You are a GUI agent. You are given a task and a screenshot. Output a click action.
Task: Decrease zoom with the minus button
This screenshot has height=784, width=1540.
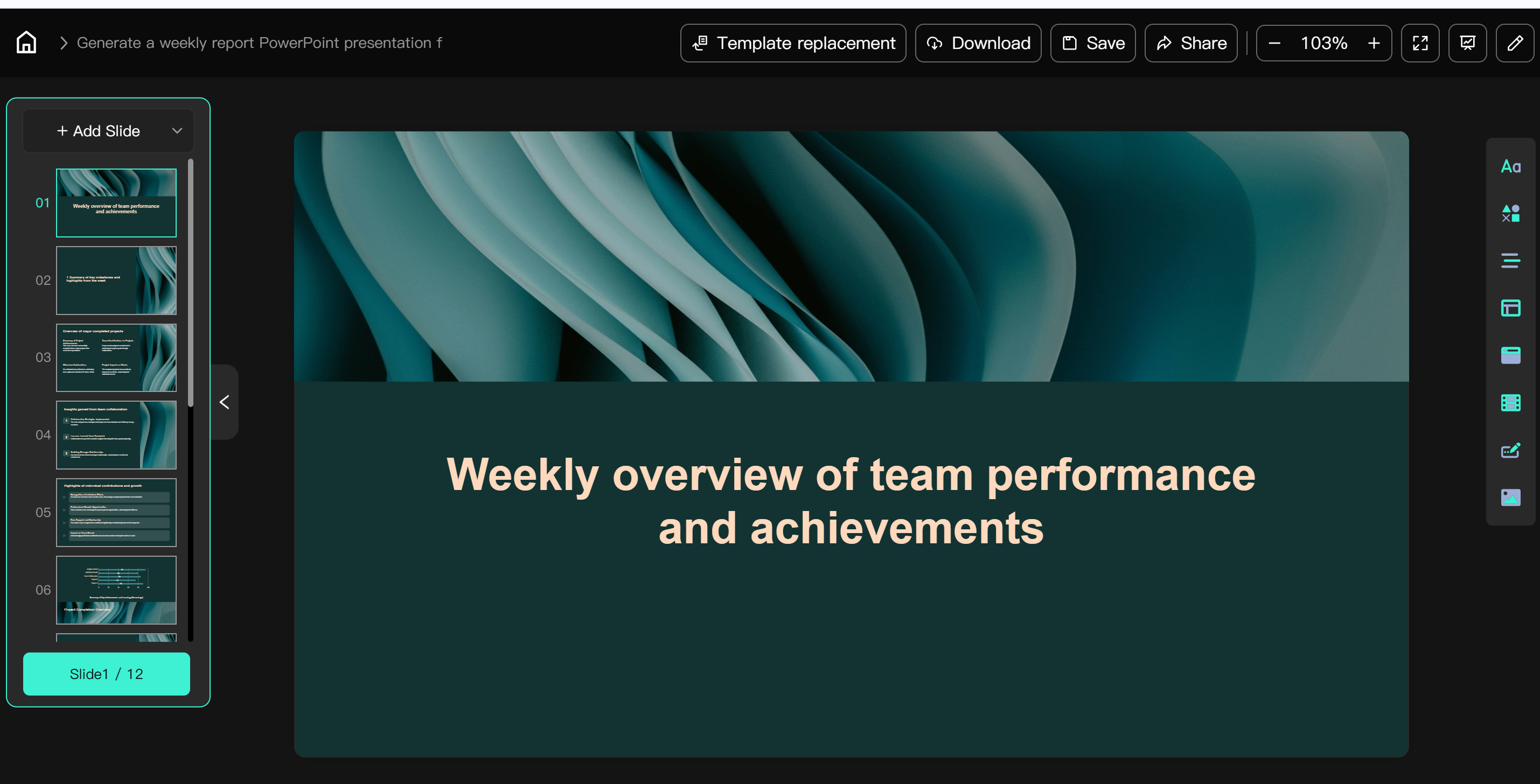[1274, 43]
